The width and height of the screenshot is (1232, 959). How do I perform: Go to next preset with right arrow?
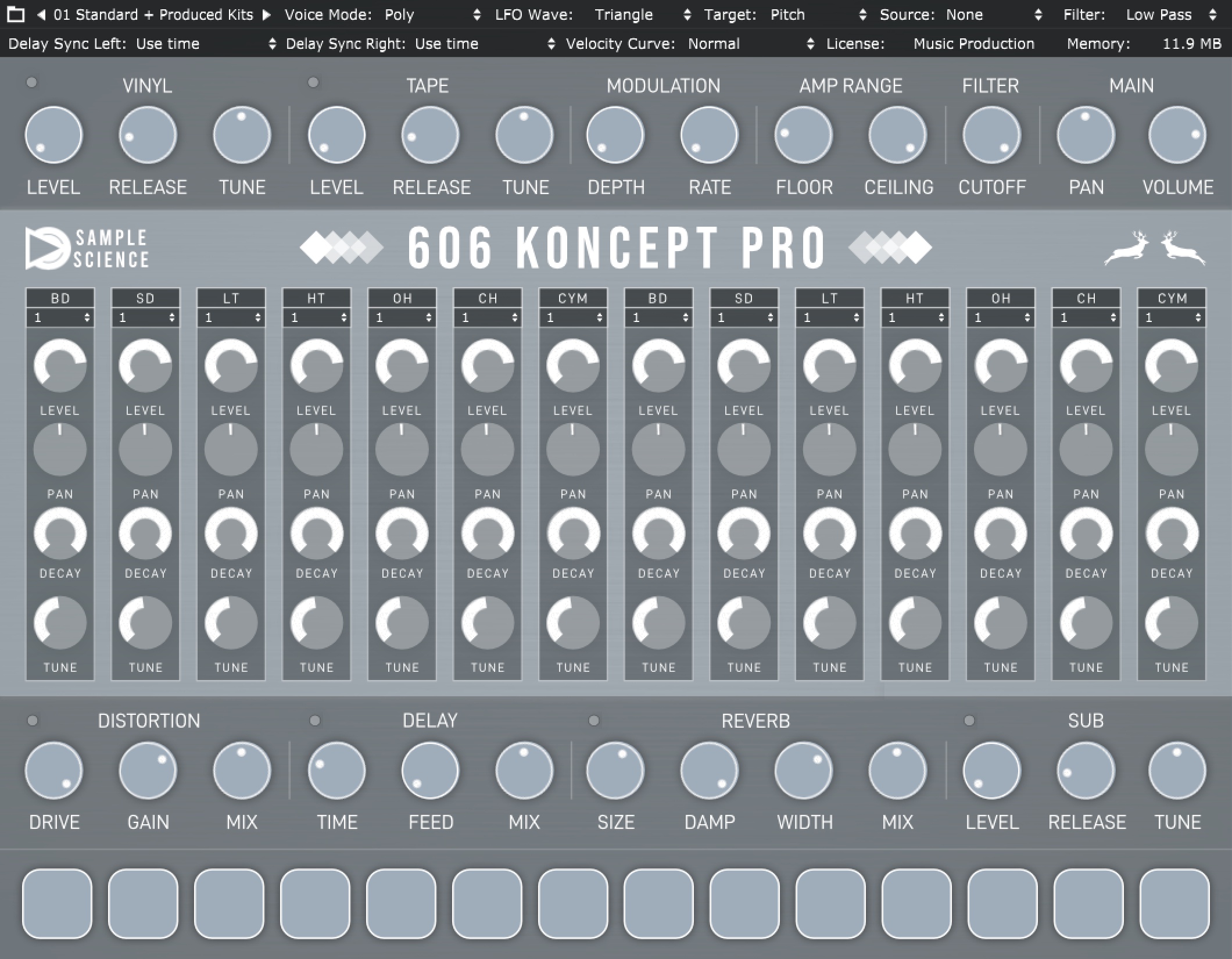click(266, 15)
